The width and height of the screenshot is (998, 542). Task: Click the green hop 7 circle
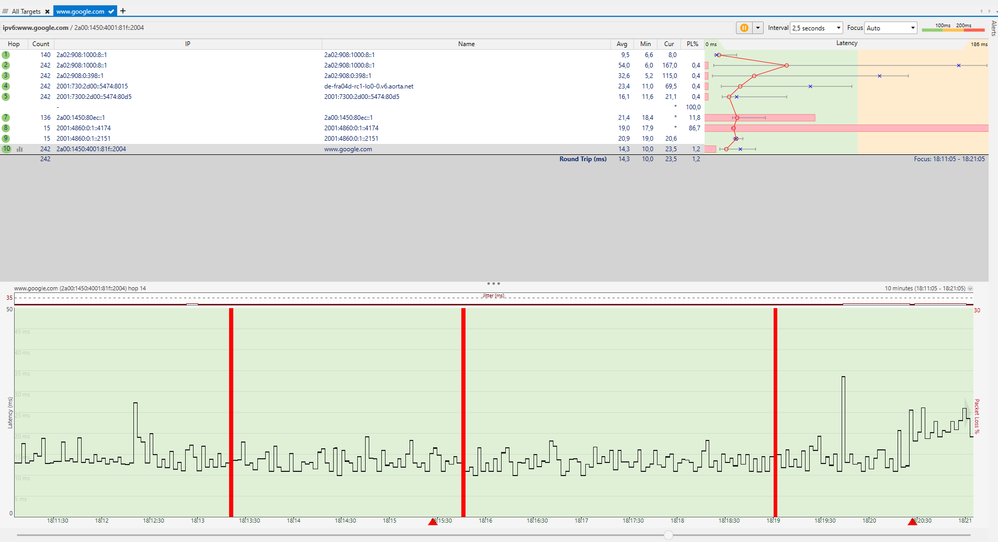(x=6, y=118)
